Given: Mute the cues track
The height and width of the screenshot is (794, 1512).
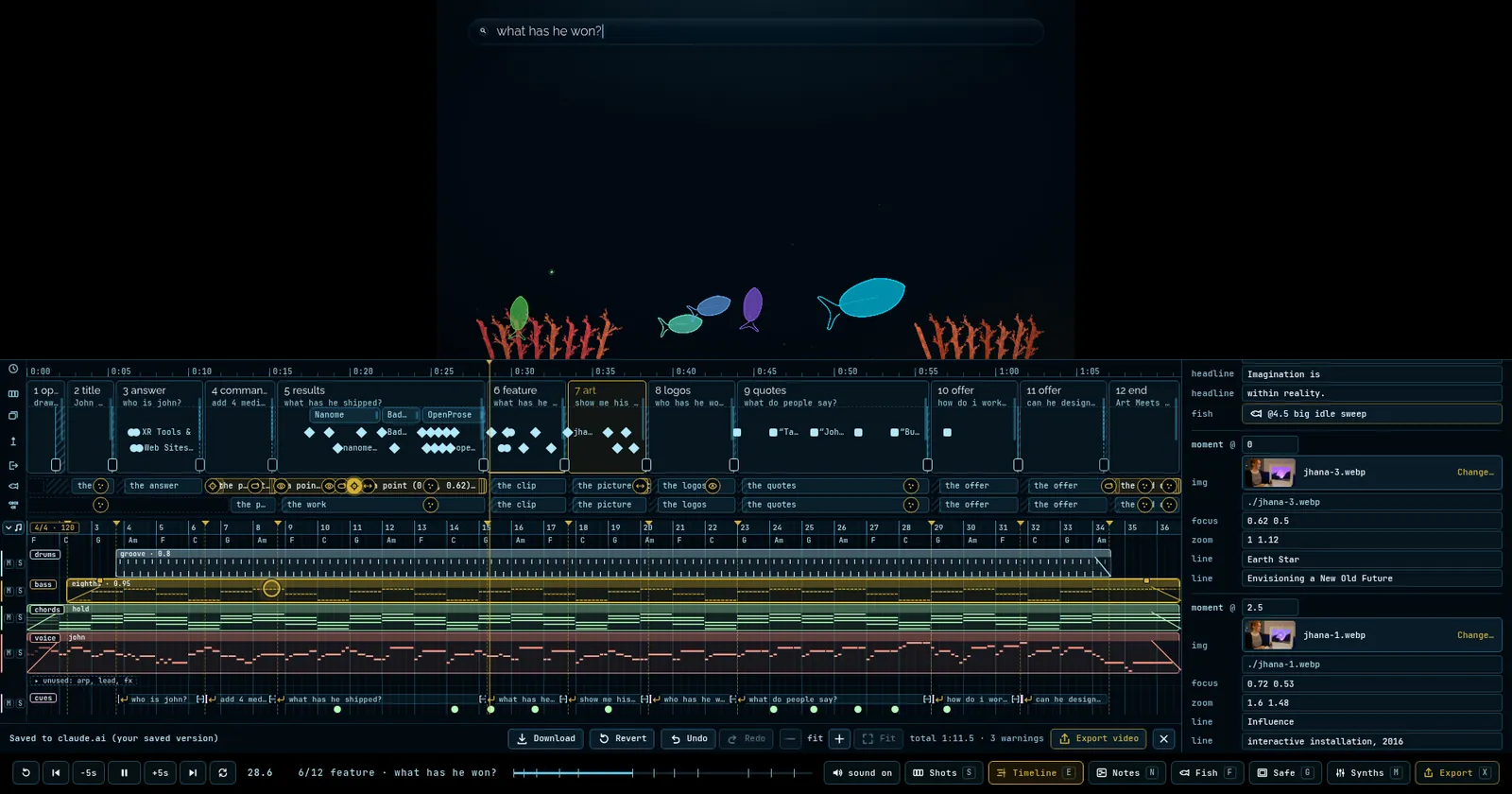Looking at the screenshot, I should tap(9, 702).
